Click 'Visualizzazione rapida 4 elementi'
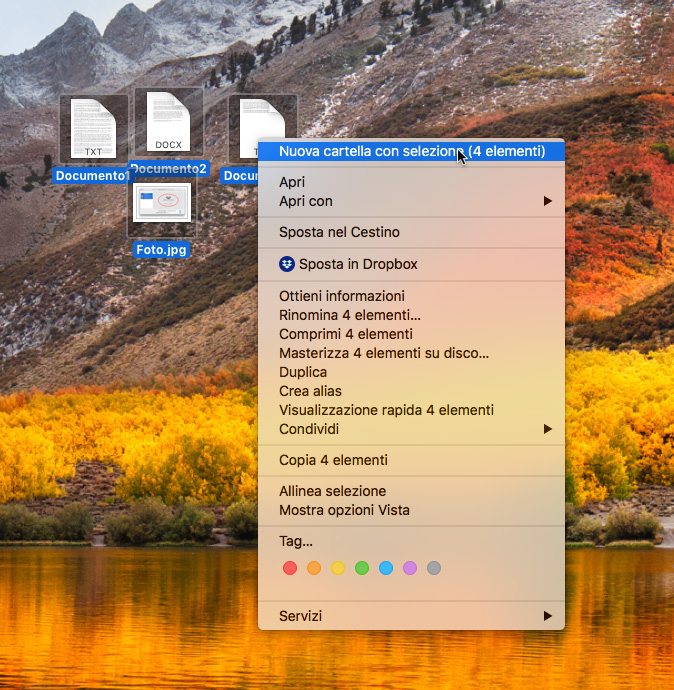Image resolution: width=674 pixels, height=690 pixels. pos(386,410)
